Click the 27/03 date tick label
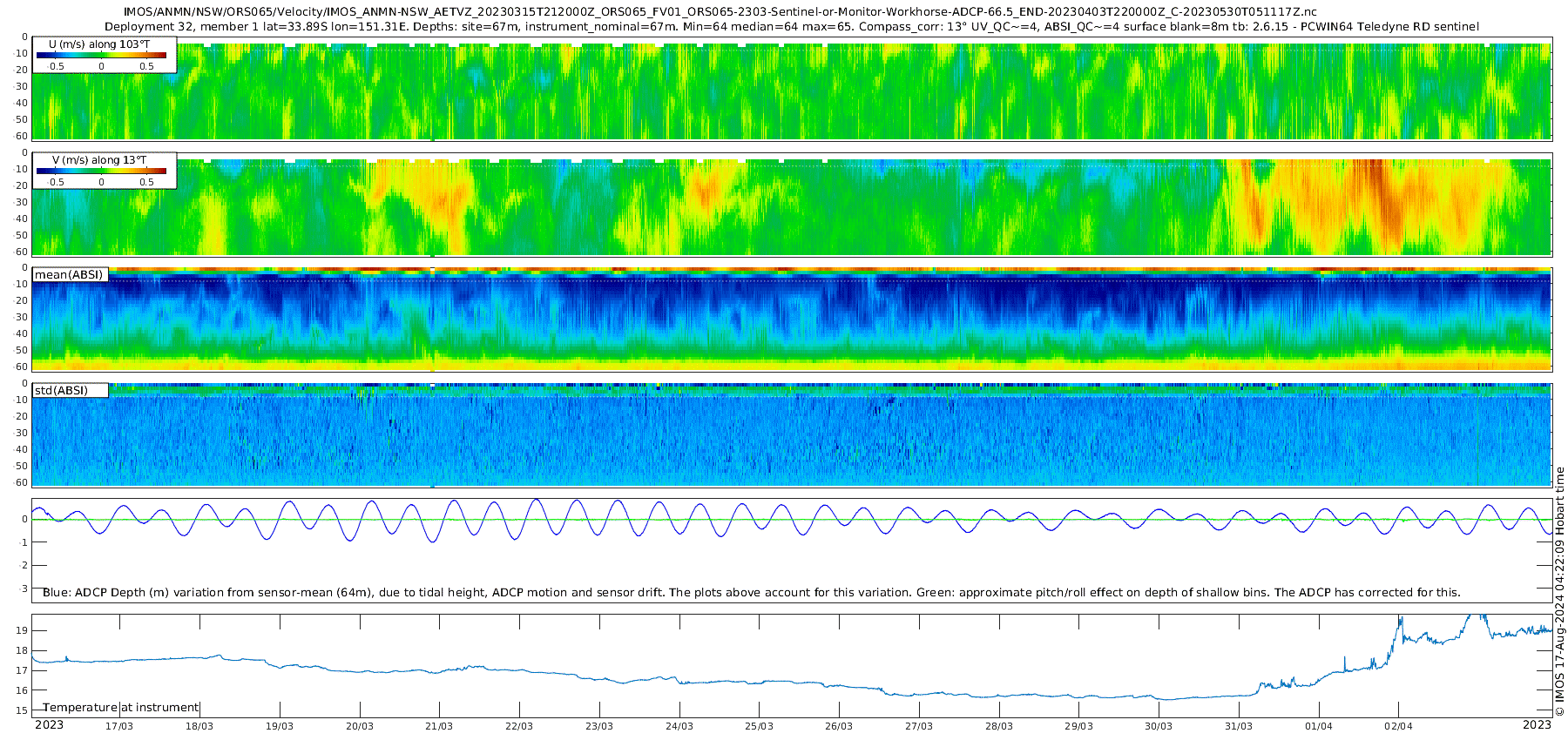 click(919, 726)
